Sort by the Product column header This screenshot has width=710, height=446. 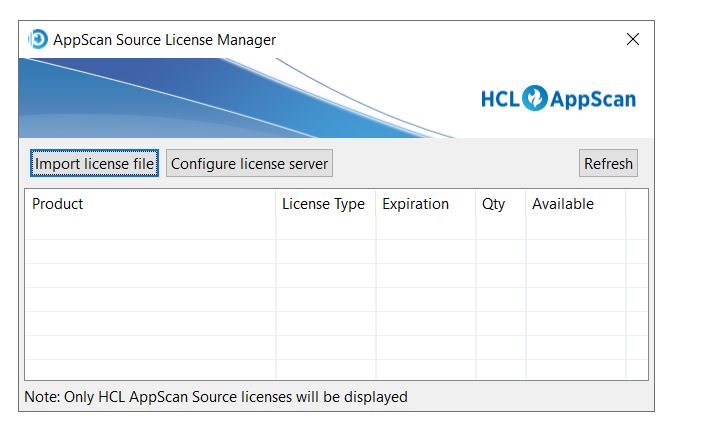pyautogui.click(x=150, y=204)
